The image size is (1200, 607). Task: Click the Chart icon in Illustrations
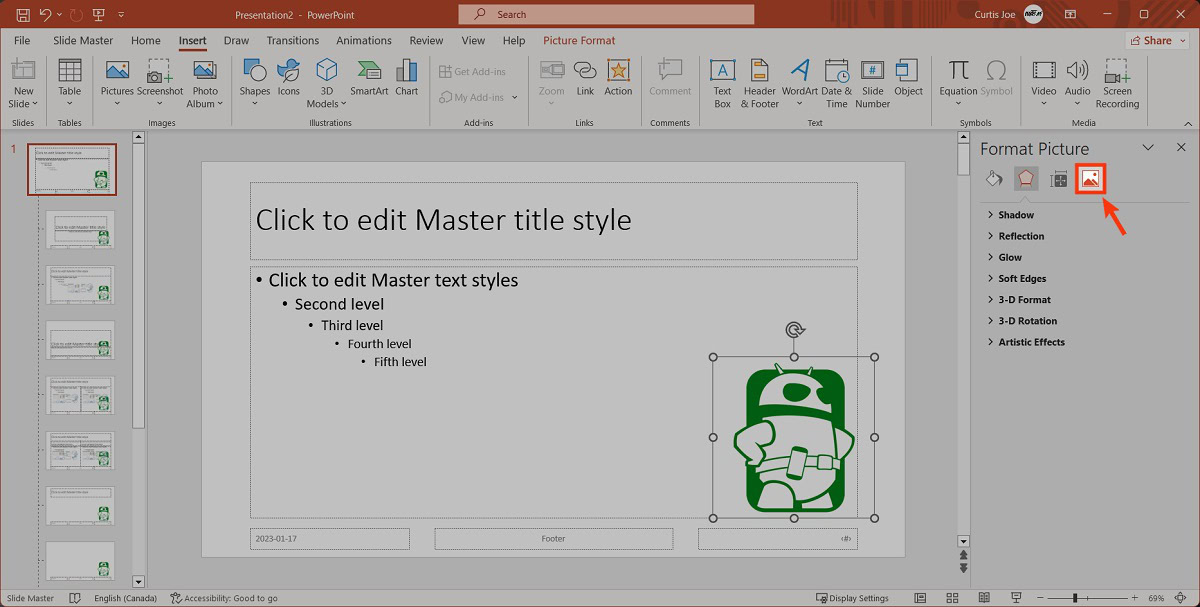[406, 79]
